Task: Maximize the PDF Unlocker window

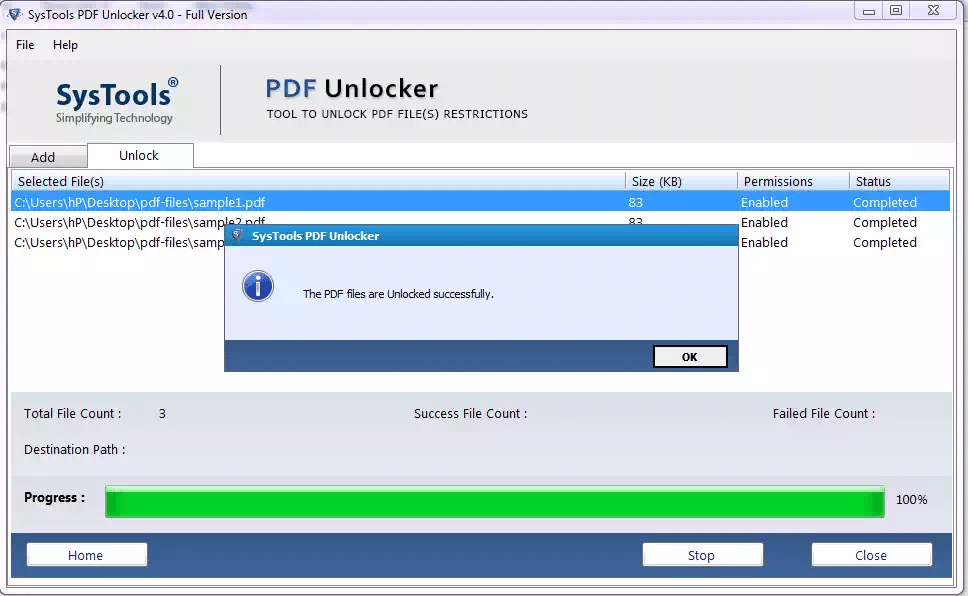Action: 896,10
